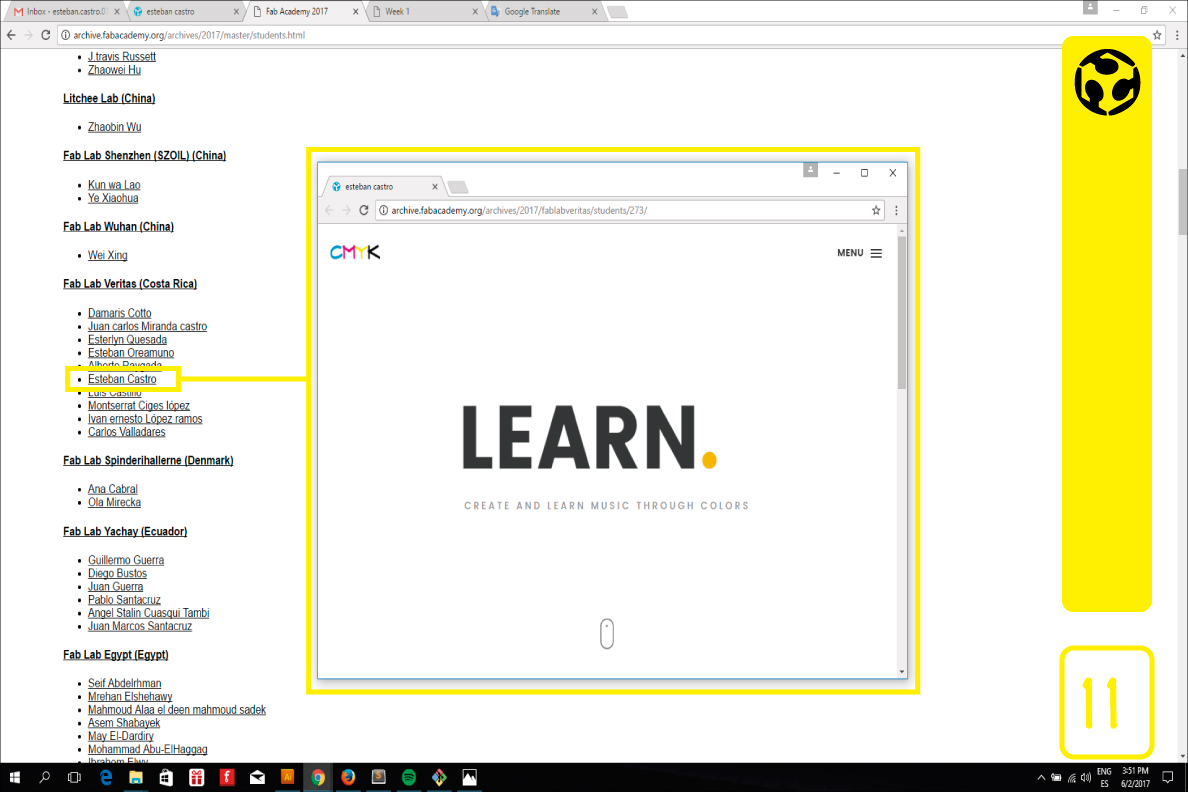Image resolution: width=1188 pixels, height=792 pixels.
Task: View site information for archive.fabacademy.org
Action: 65,35
